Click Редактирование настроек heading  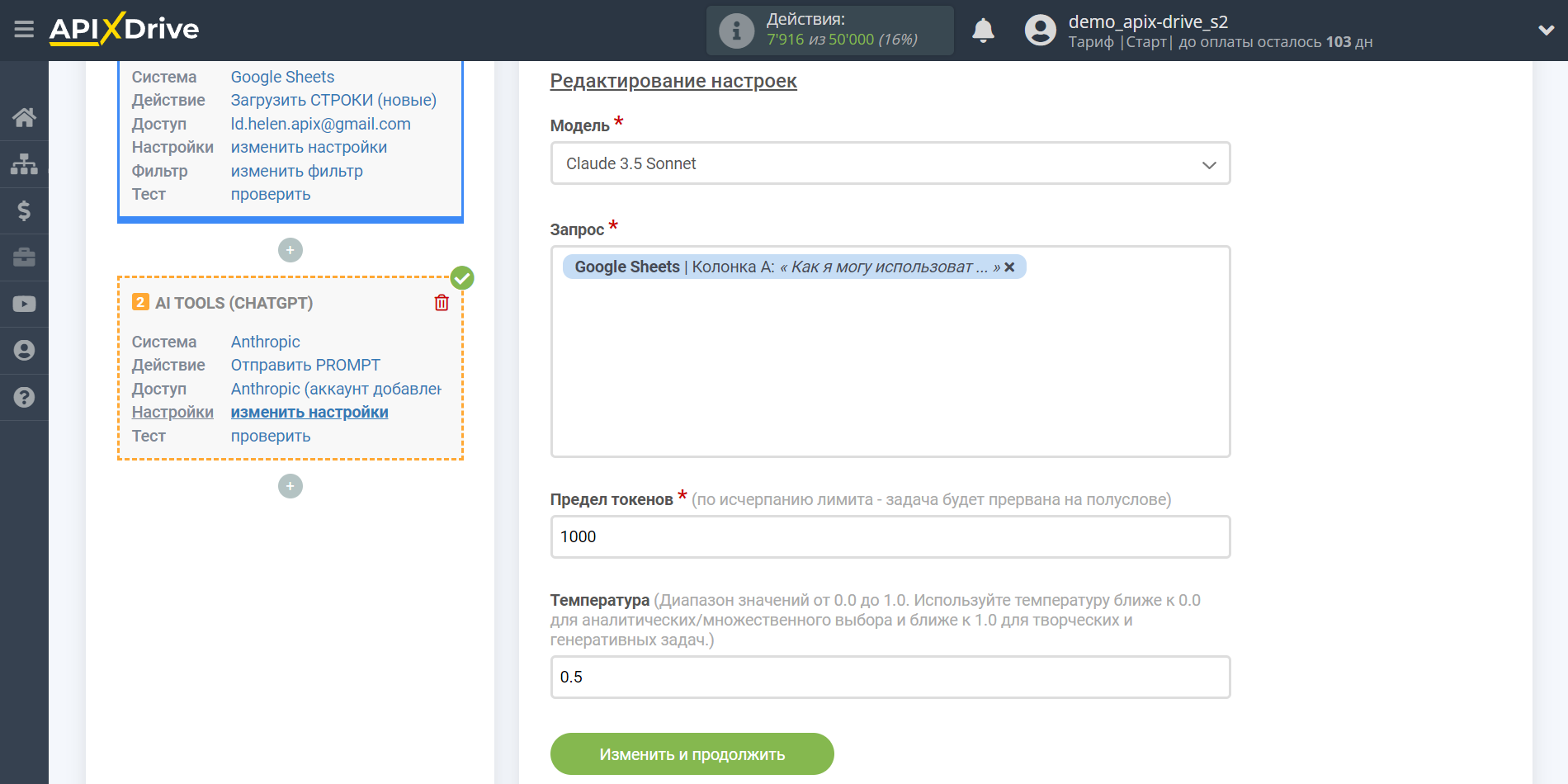tap(673, 81)
